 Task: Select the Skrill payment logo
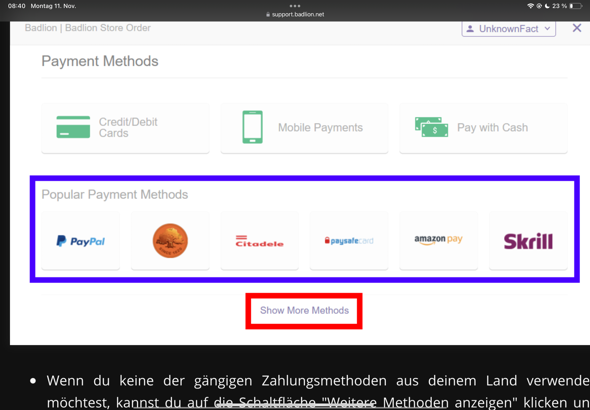click(528, 241)
